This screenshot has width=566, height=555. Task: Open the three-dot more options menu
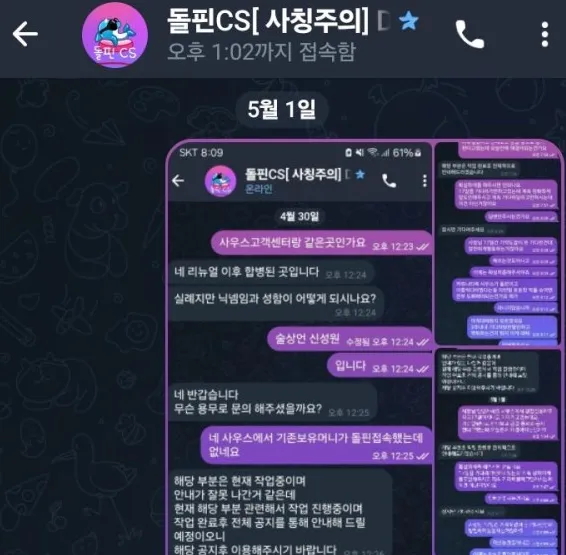(545, 34)
